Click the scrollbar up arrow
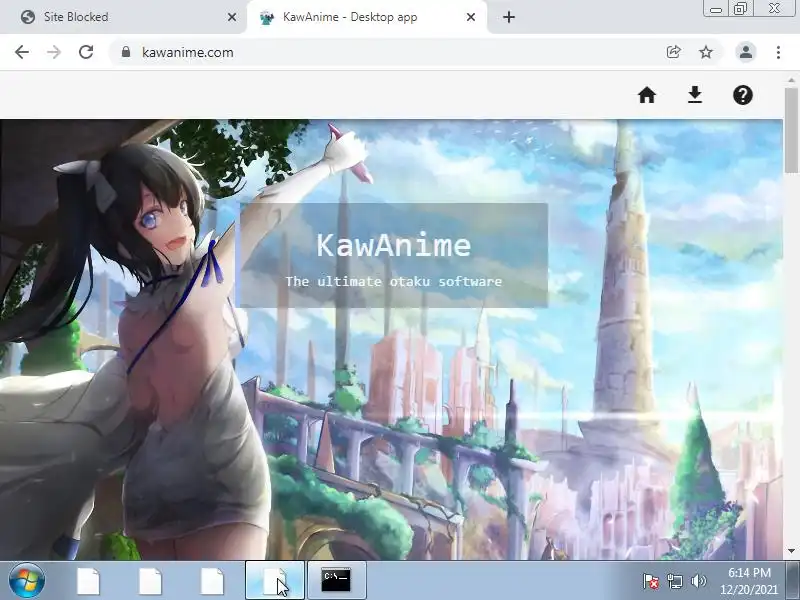The width and height of the screenshot is (800, 600). click(791, 80)
